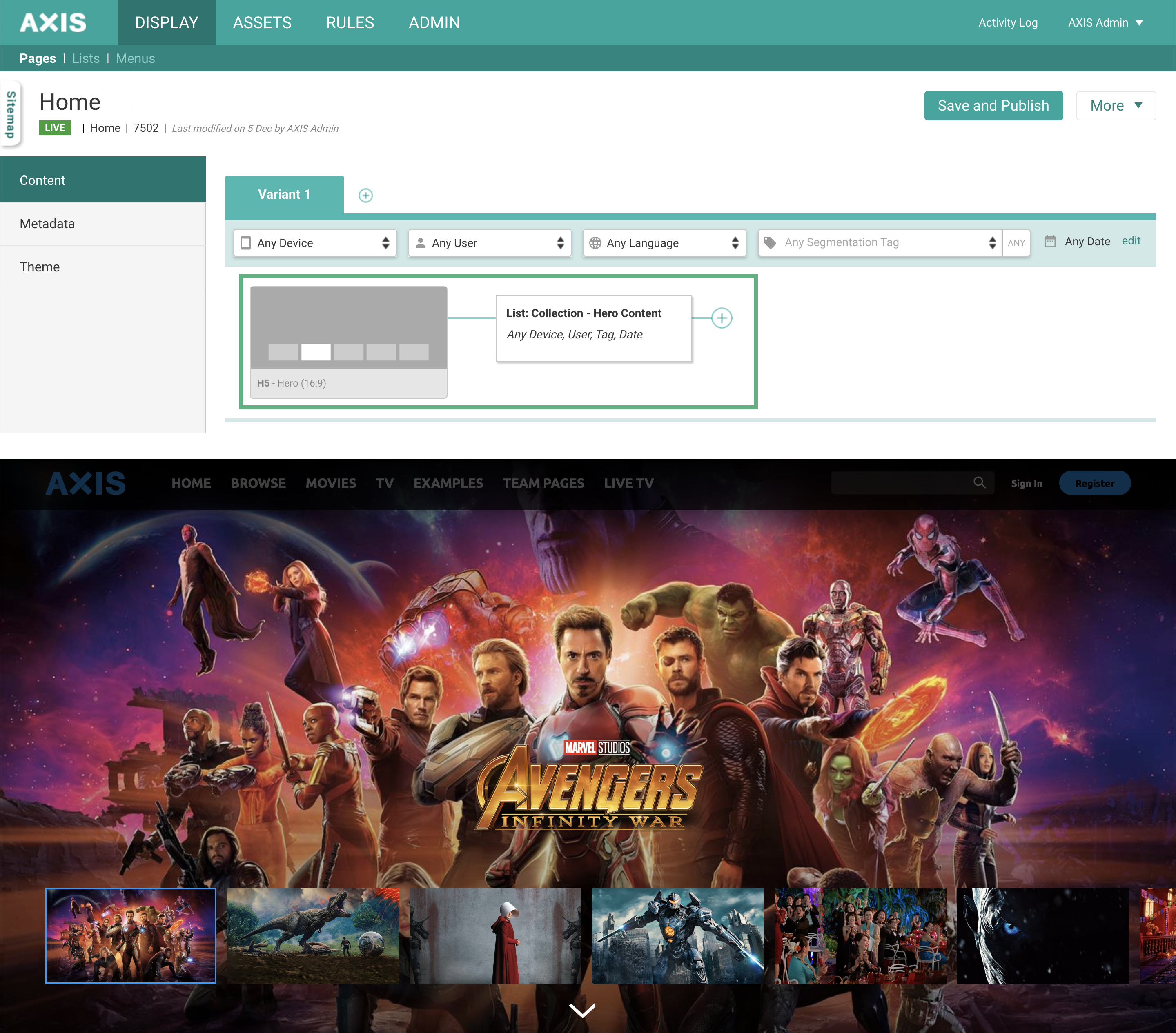Open the ASSETS menu

point(262,22)
